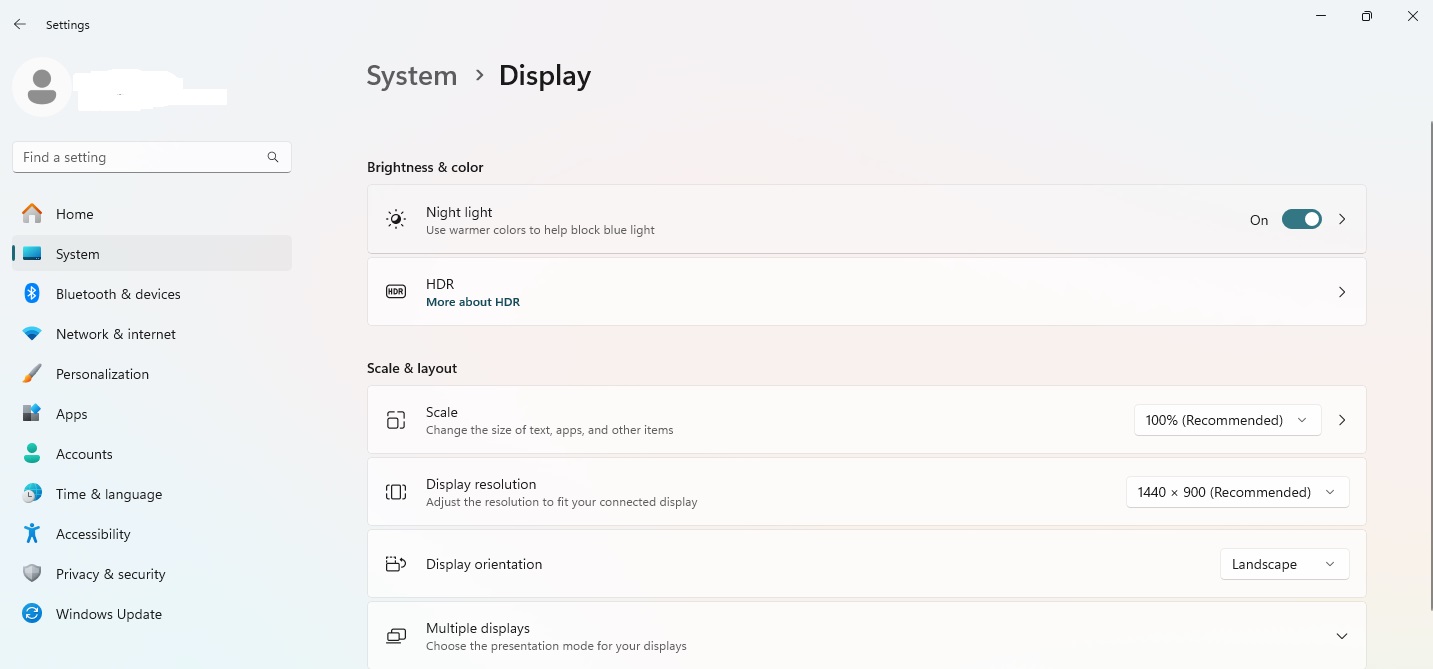Click the System breadcrumb link
Screen dimensions: 1433x669
click(412, 76)
